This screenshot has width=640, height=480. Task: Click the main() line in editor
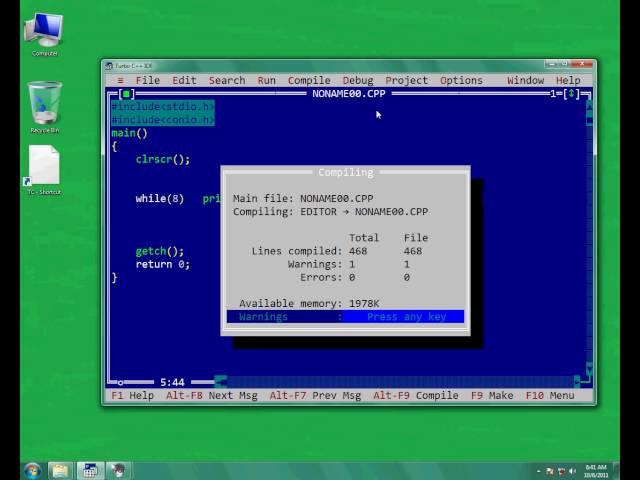pos(129,133)
